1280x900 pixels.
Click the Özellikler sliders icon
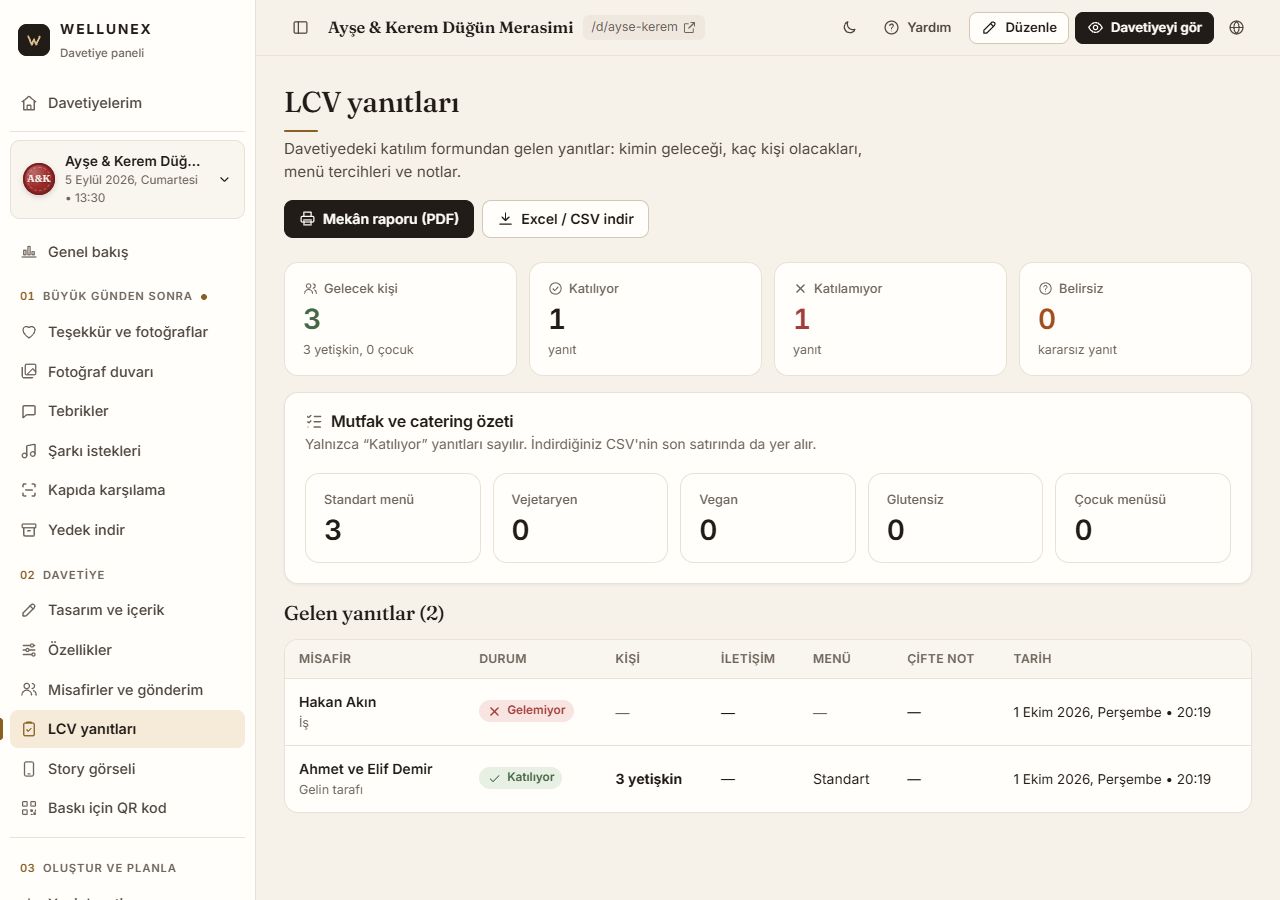[29, 650]
